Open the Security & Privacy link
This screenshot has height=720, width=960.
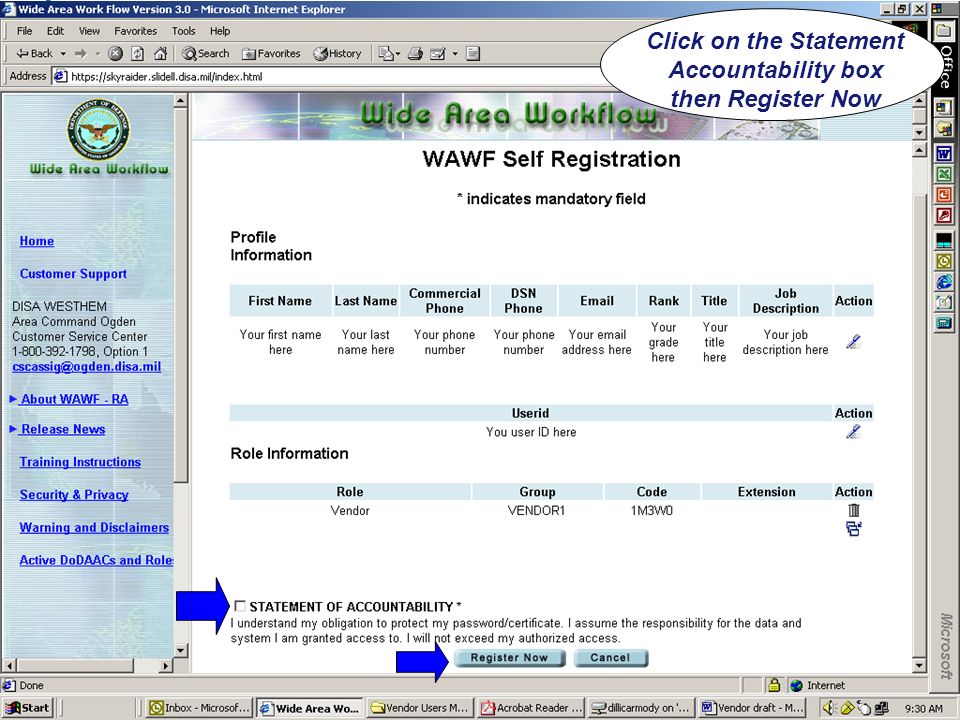tap(74, 495)
